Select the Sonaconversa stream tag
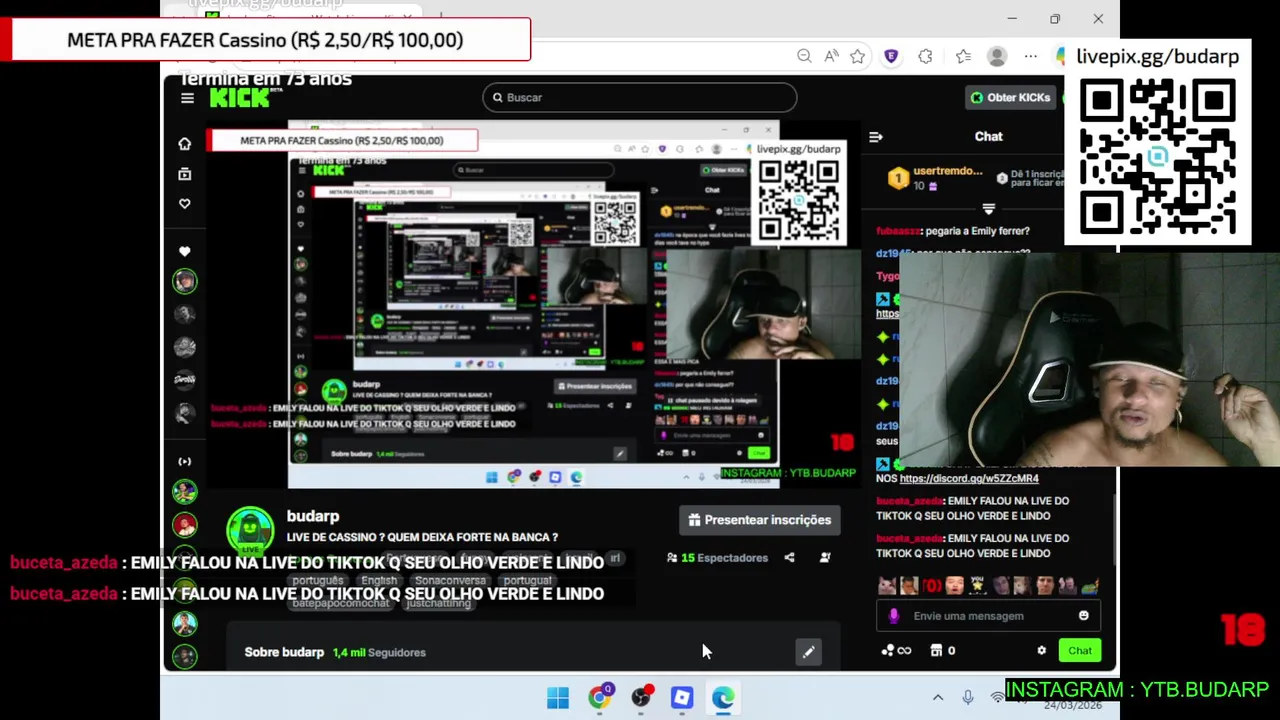1280x720 pixels. point(450,580)
